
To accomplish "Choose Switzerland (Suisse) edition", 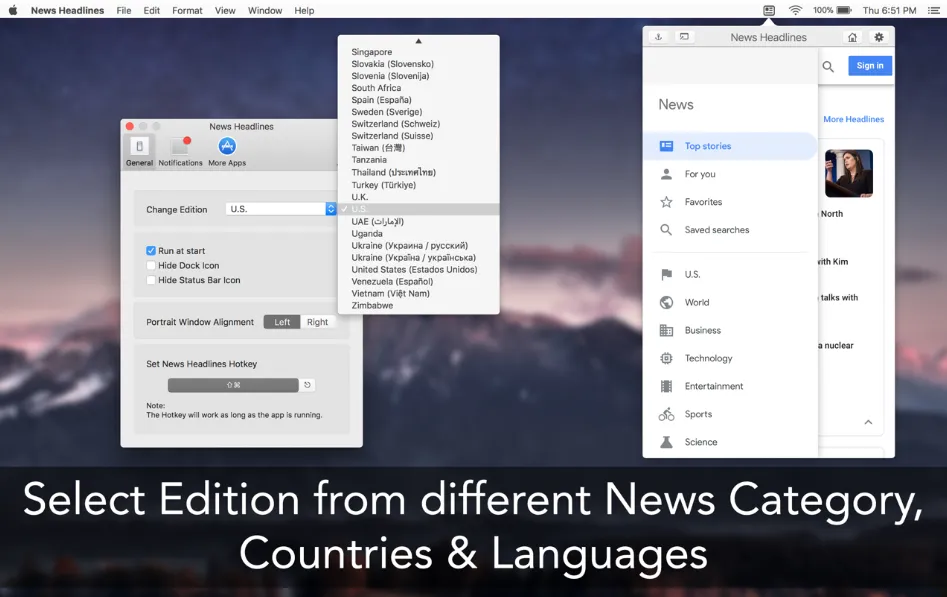I will click(419, 136).
